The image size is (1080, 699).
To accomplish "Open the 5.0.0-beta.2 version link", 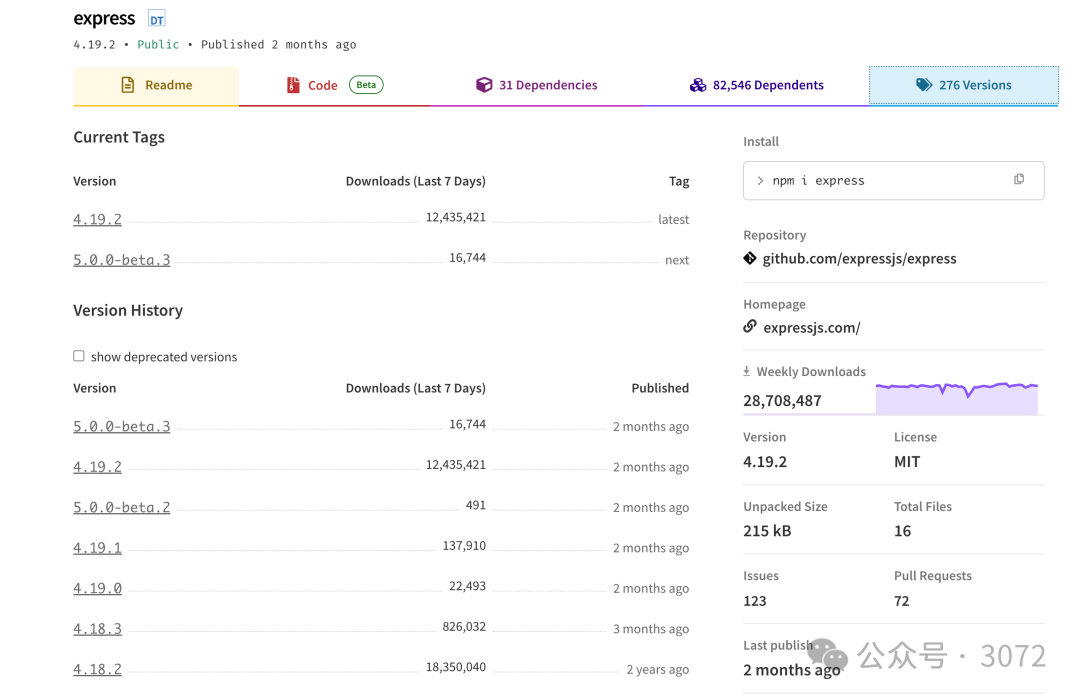I will (x=121, y=507).
